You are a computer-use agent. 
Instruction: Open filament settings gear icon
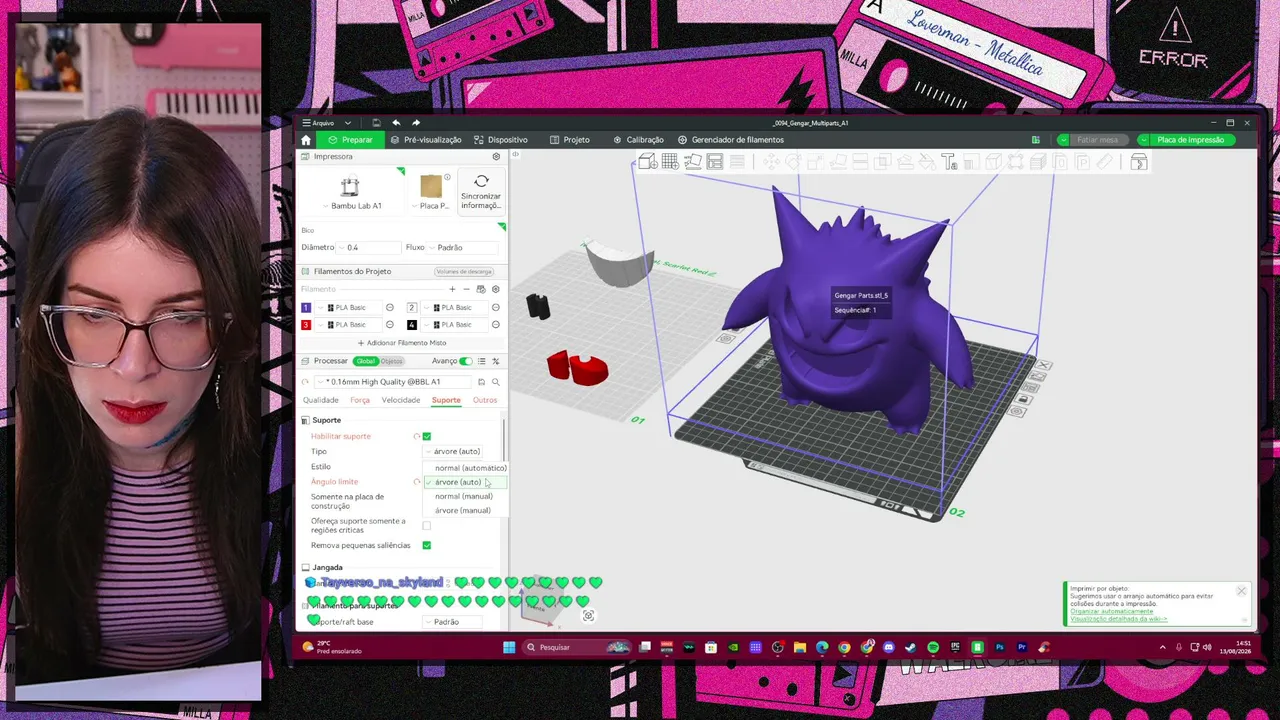[x=495, y=289]
